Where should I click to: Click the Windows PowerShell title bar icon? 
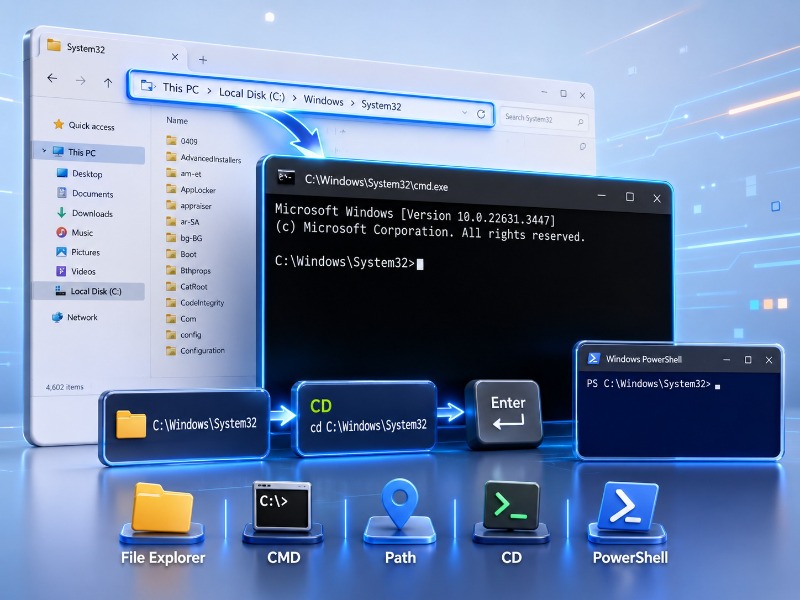593,358
